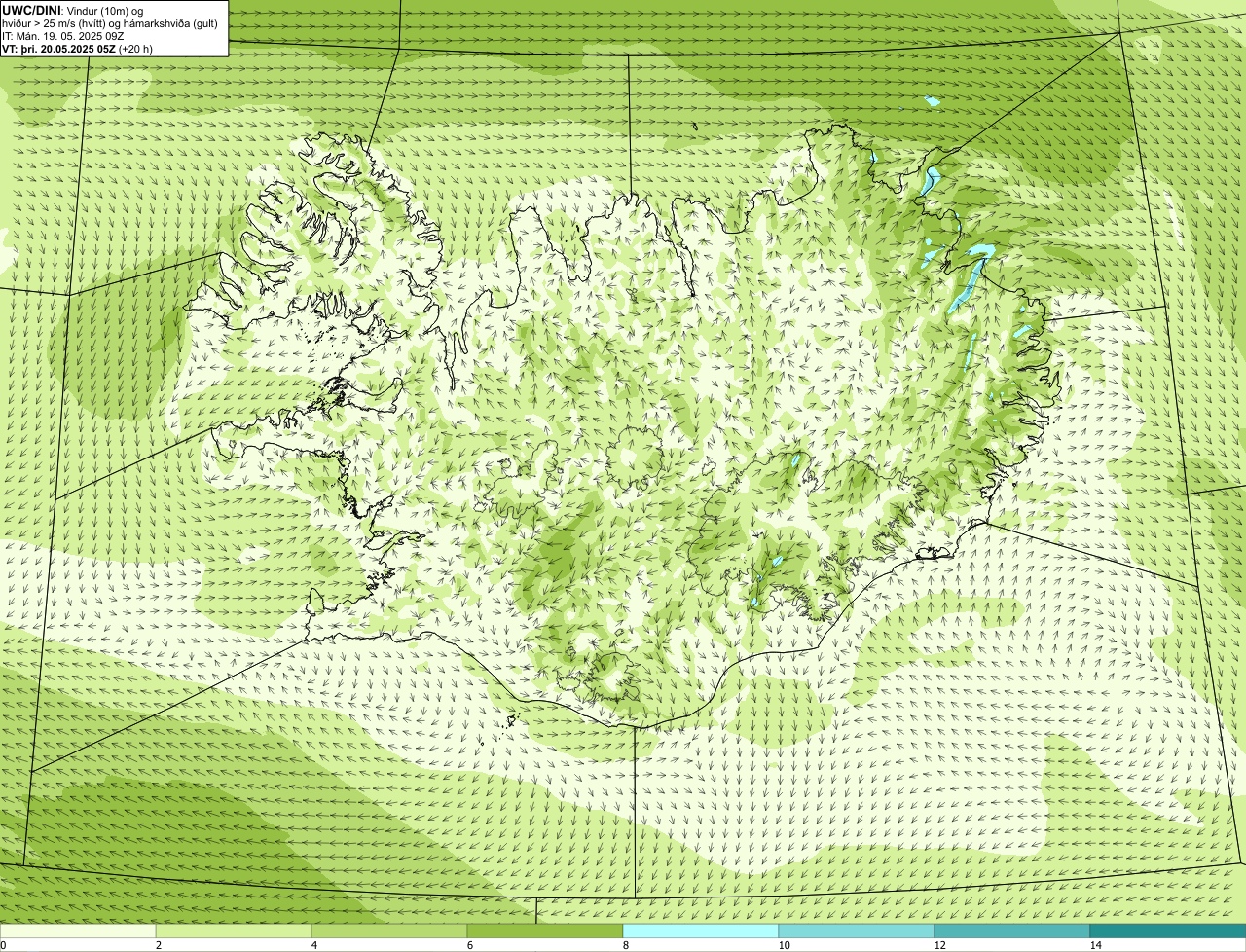
Task: Click the "6" label on the color scale
Action: 470,945
